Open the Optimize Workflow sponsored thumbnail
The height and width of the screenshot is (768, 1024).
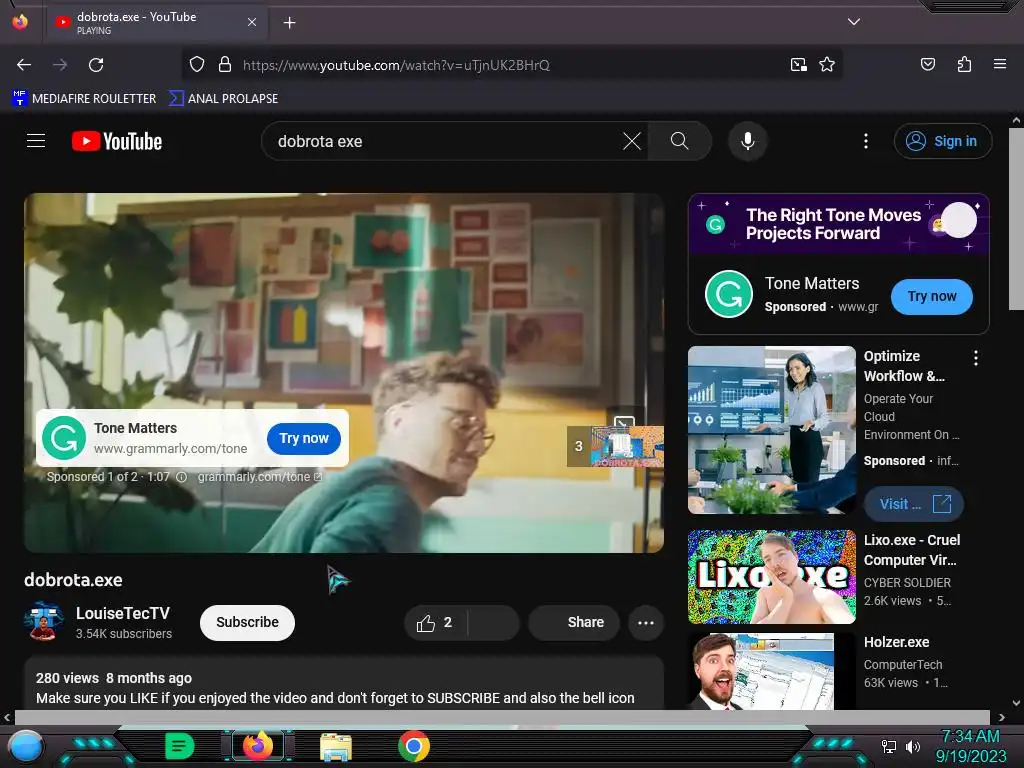click(x=771, y=430)
